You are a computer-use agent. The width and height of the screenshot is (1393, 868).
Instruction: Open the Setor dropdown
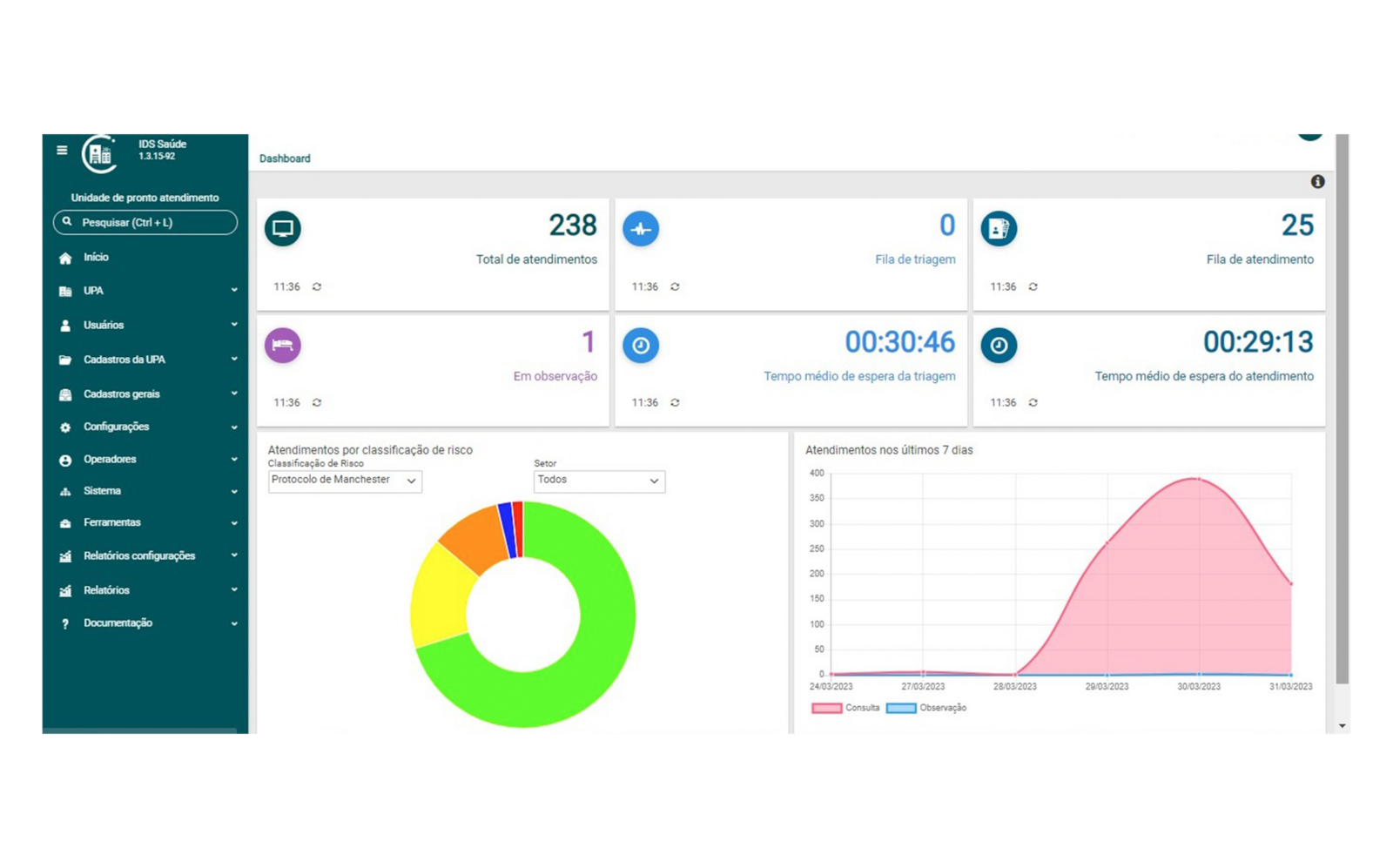[x=599, y=481]
